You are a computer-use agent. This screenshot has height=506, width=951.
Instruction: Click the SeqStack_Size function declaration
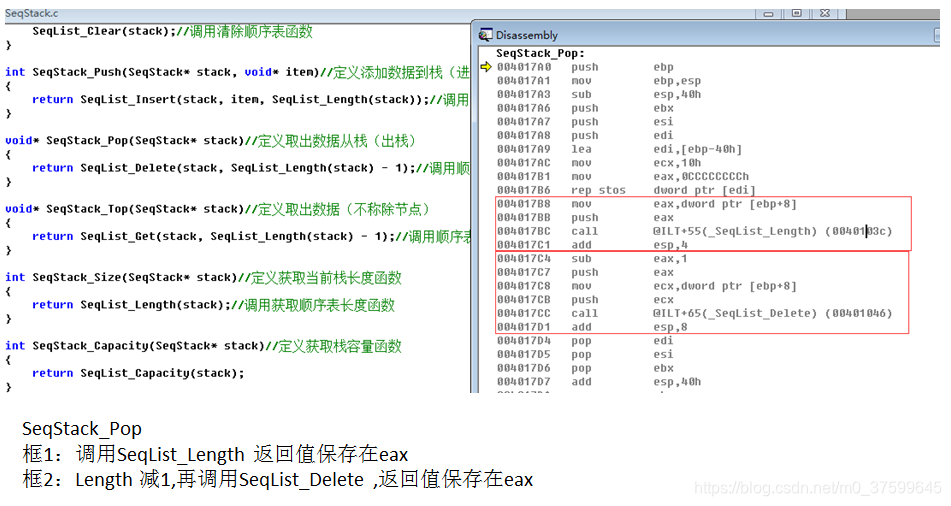click(x=121, y=278)
